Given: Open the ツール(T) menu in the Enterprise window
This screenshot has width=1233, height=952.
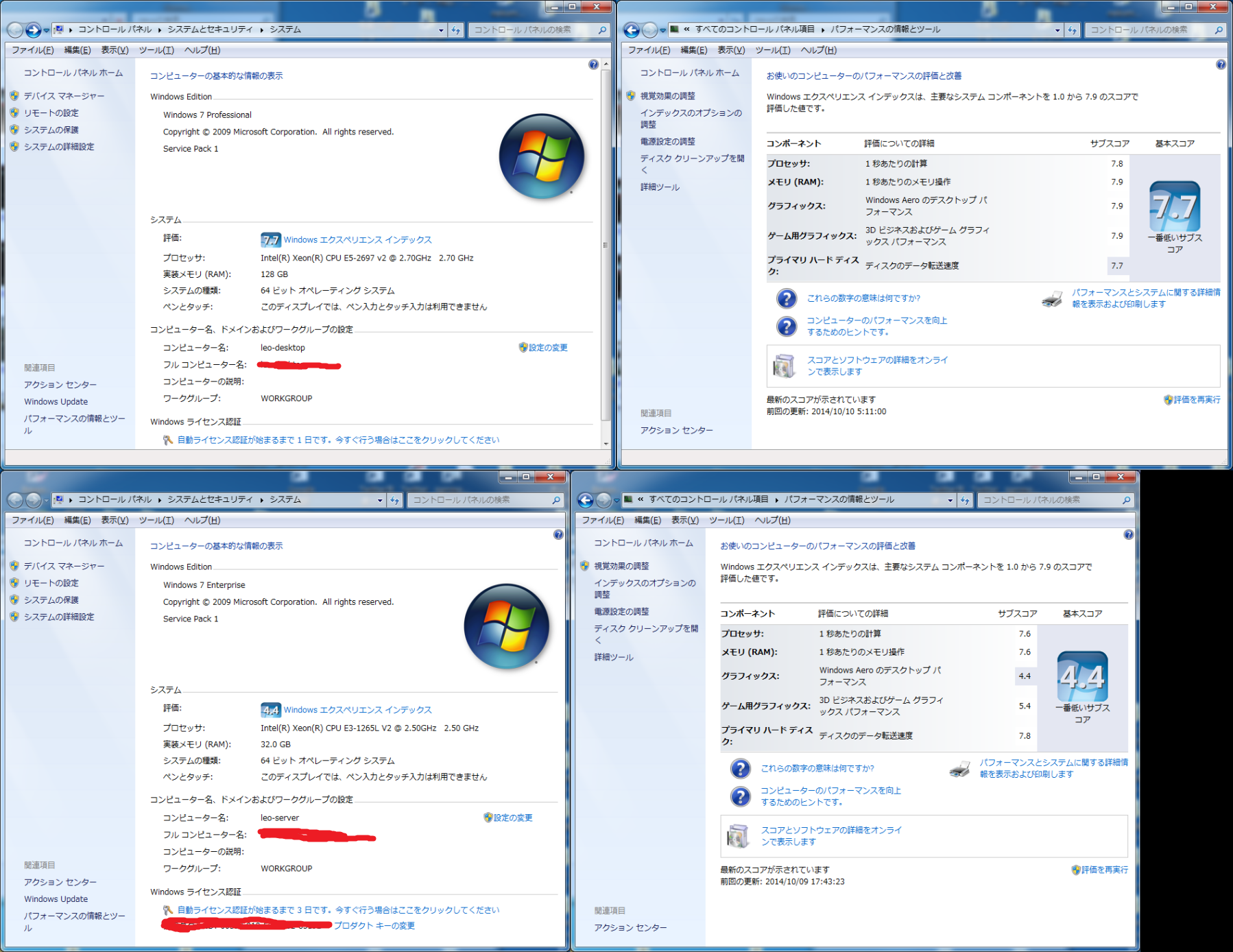Looking at the screenshot, I should [156, 521].
